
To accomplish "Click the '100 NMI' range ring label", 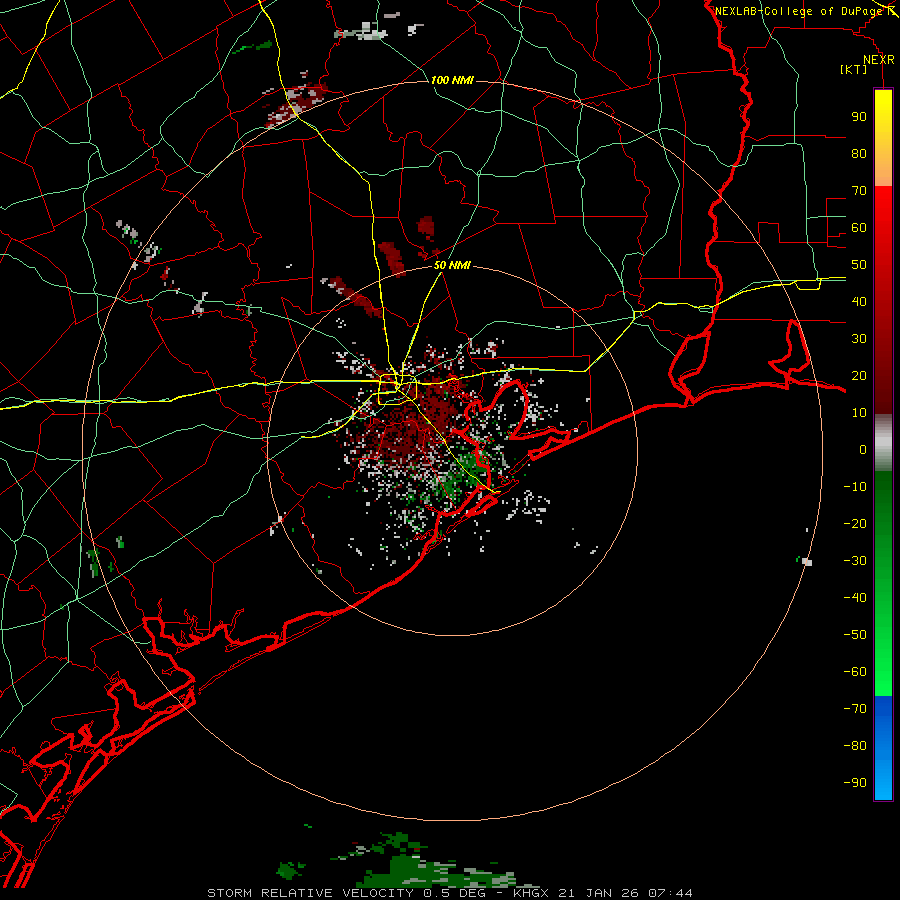I will point(452,80).
